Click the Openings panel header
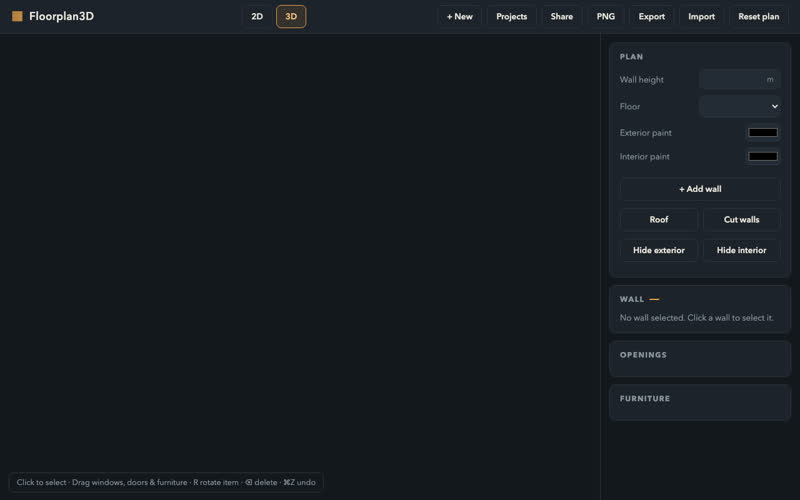Viewport: 800px width, 500px height. [x=643, y=355]
